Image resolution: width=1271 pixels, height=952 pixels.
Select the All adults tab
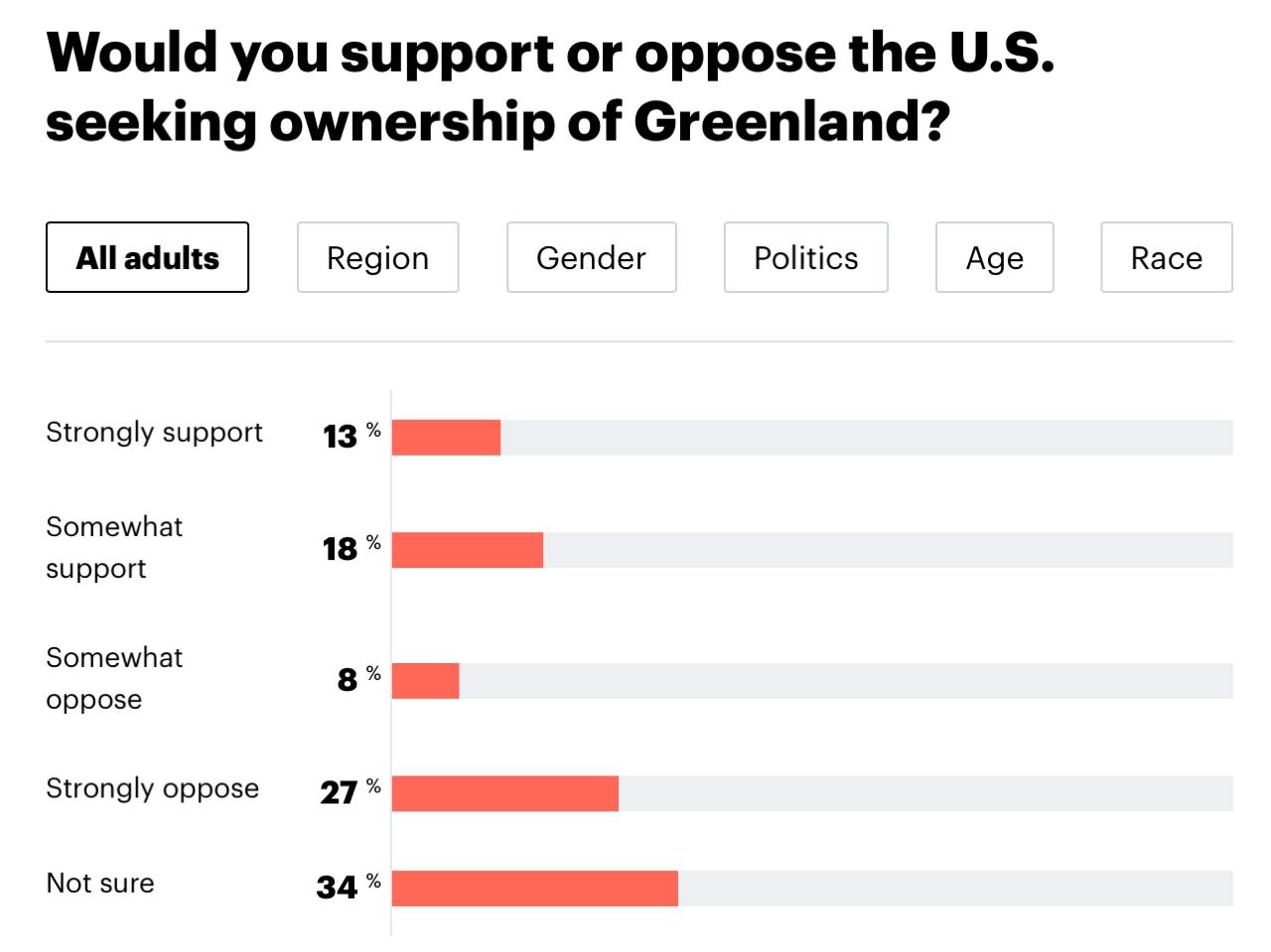[x=147, y=257]
